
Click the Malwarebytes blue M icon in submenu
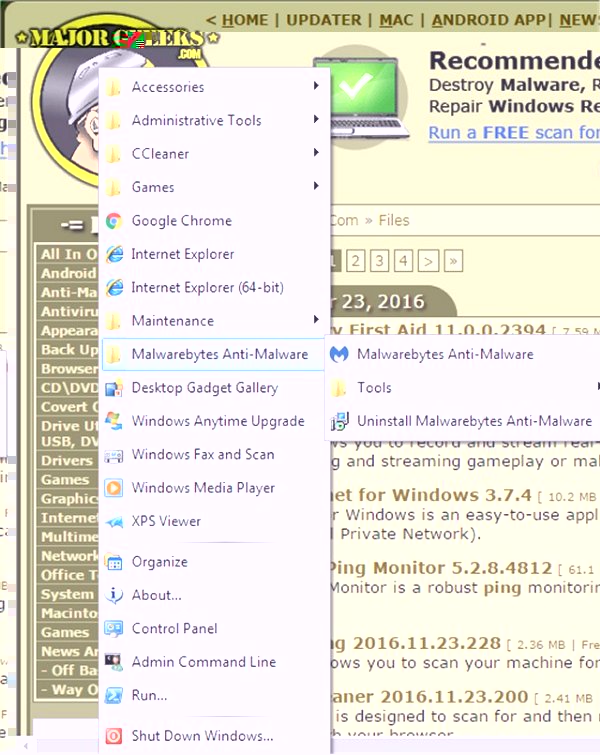click(x=339, y=354)
